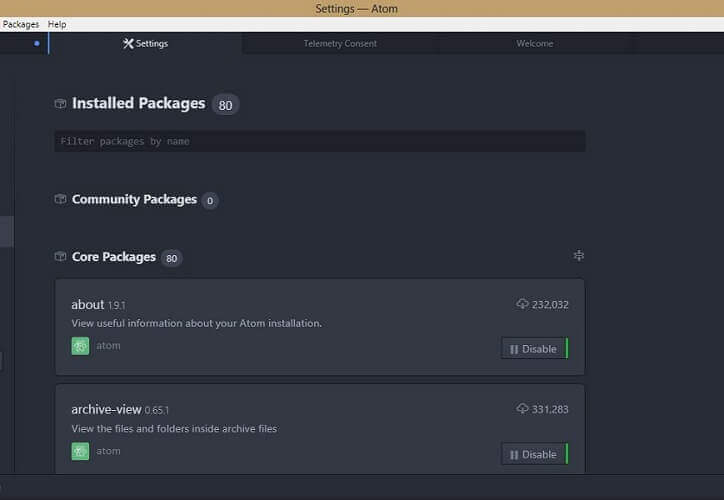Disable the archive-view package
This screenshot has height=500, width=724.
point(535,454)
